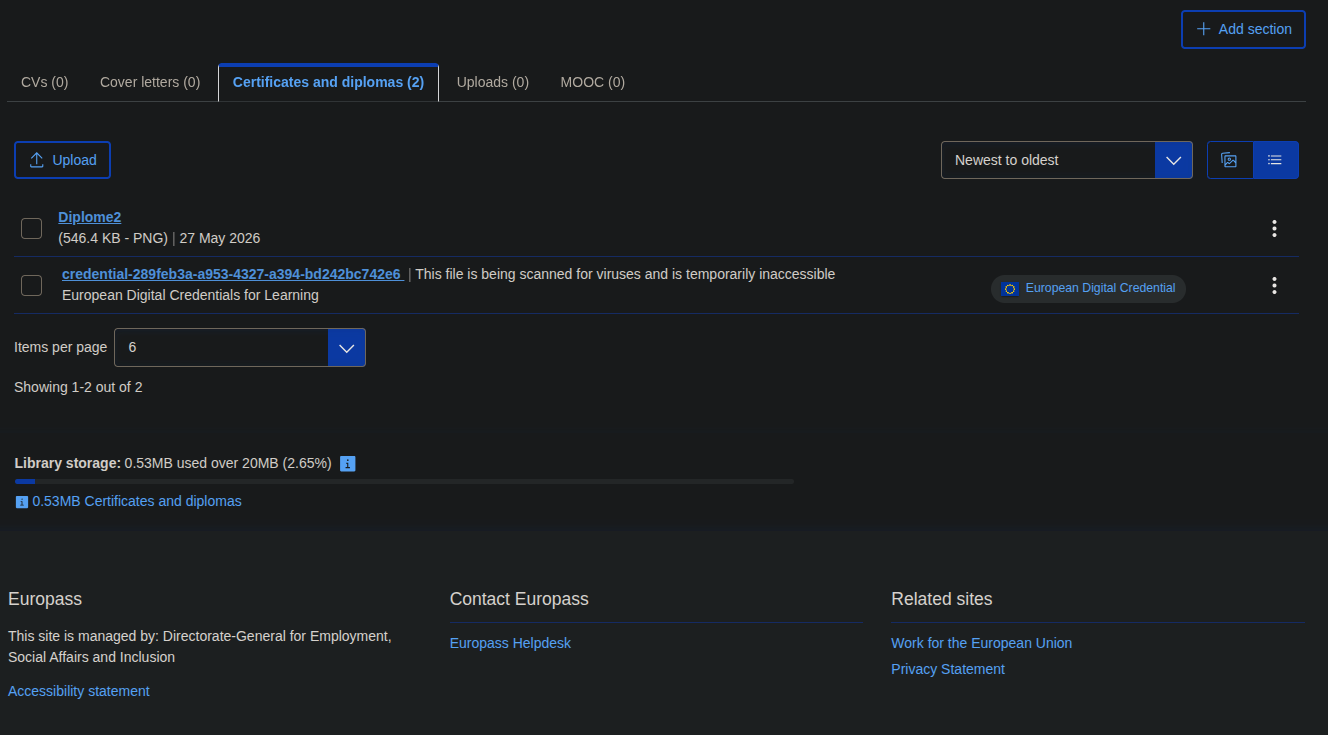Click the '27 May 2026' date text
This screenshot has height=735, width=1328.
[220, 238]
